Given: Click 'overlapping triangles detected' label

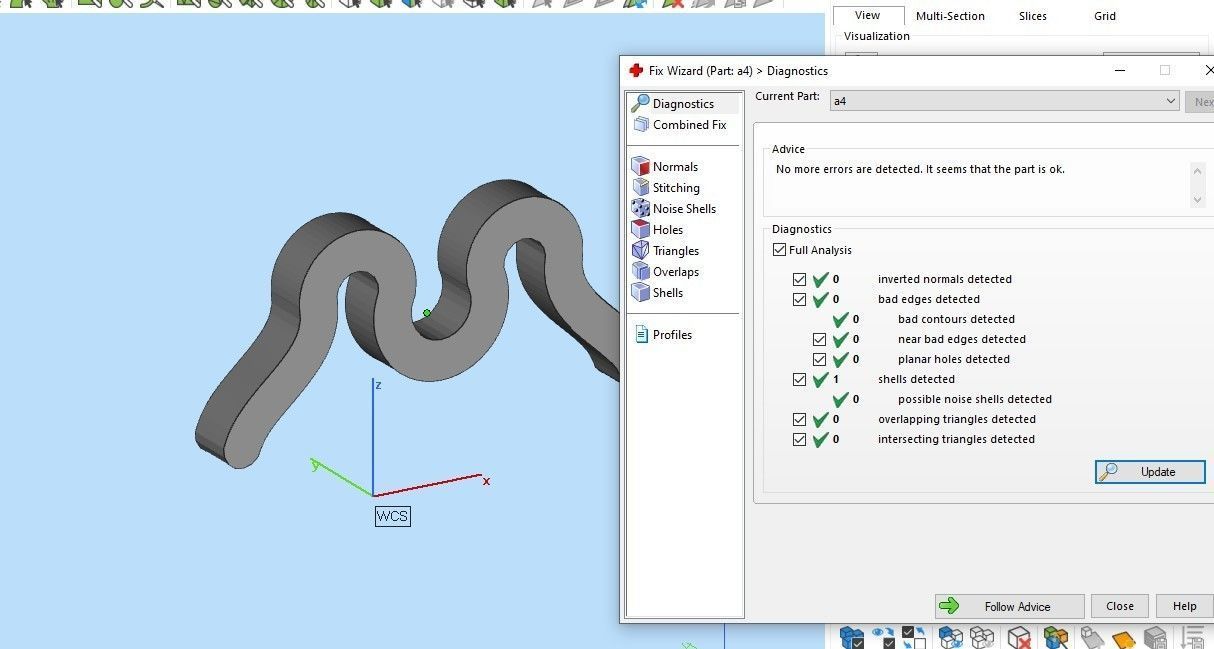Looking at the screenshot, I should tap(957, 419).
